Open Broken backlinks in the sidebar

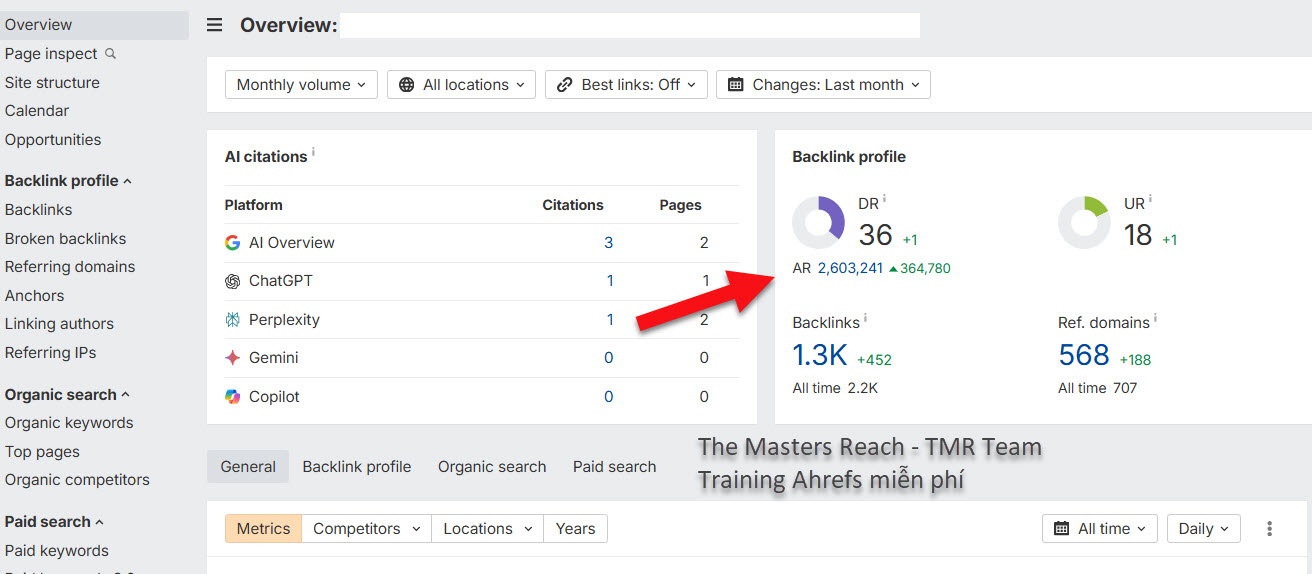[x=65, y=239]
